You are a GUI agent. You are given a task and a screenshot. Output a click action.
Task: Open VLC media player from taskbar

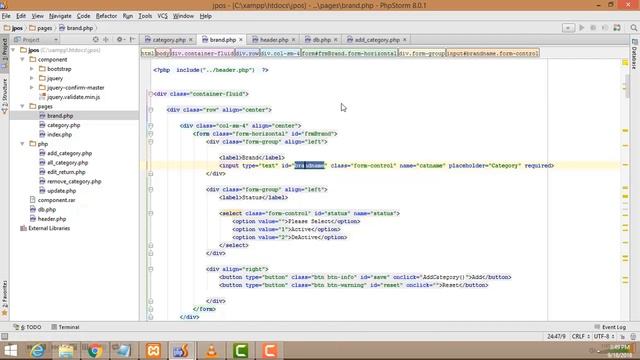click(211, 351)
